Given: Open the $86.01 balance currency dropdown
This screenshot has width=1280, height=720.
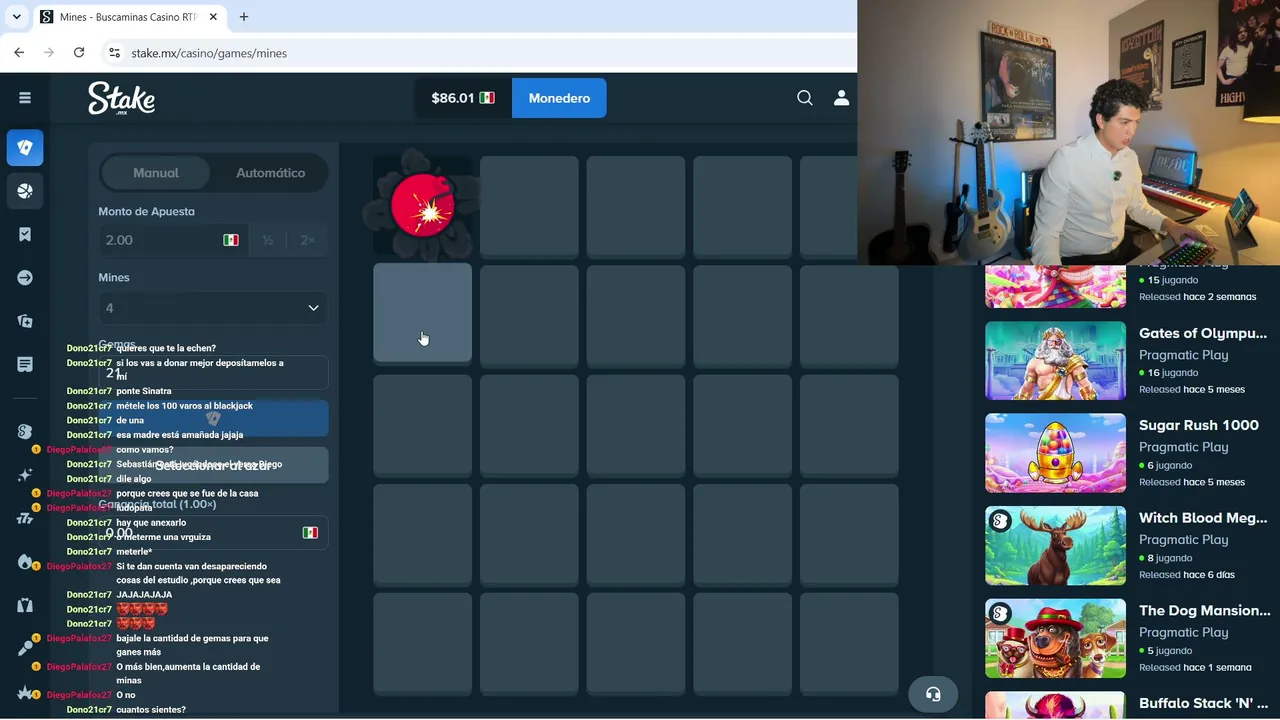Looking at the screenshot, I should tap(463, 98).
